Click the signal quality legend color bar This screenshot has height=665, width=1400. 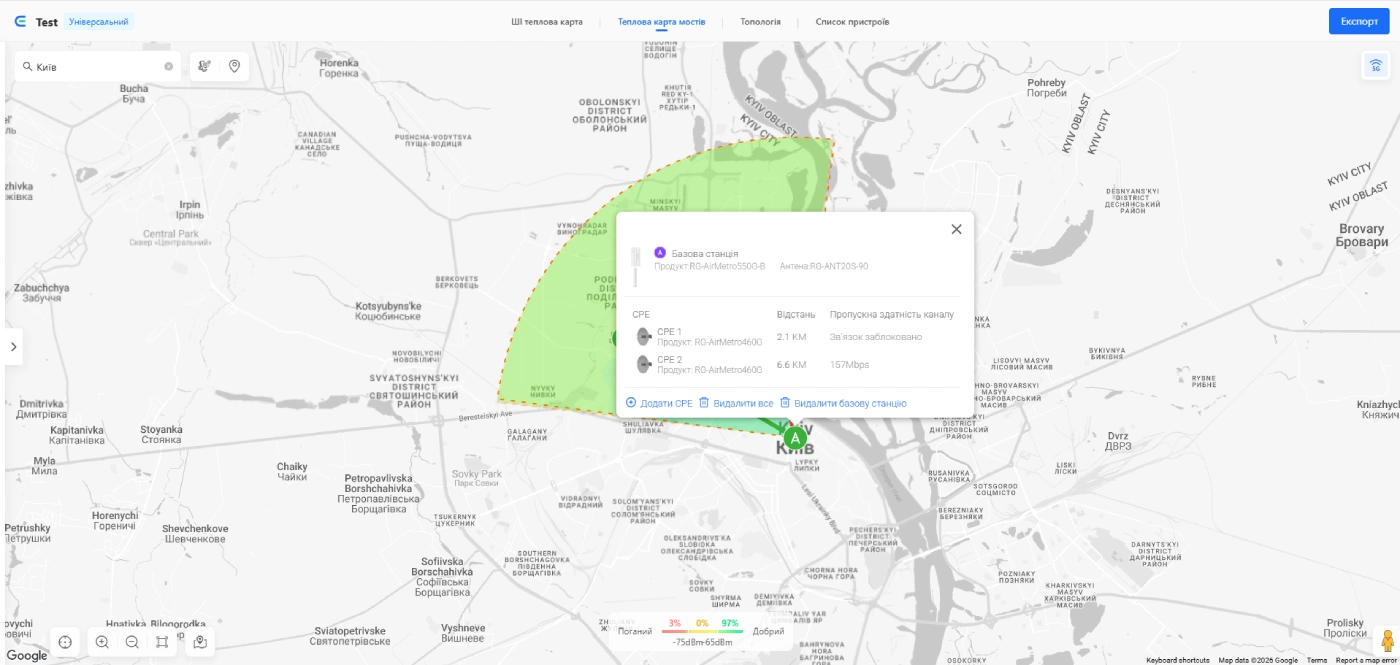[702, 632]
